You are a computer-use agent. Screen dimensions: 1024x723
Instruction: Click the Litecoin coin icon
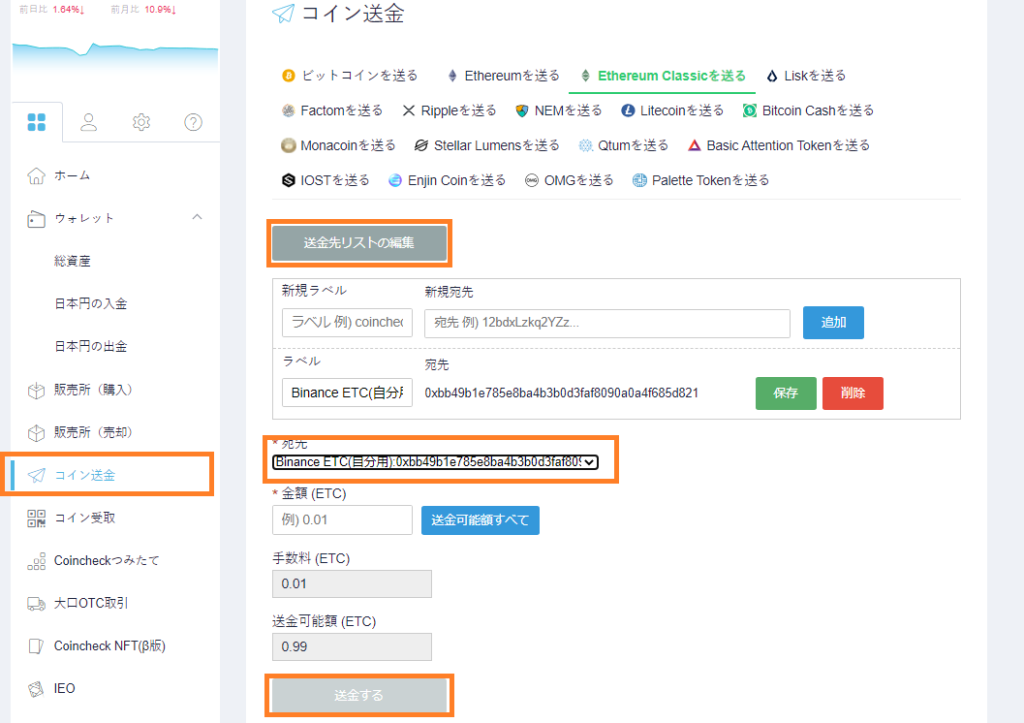[x=628, y=110]
